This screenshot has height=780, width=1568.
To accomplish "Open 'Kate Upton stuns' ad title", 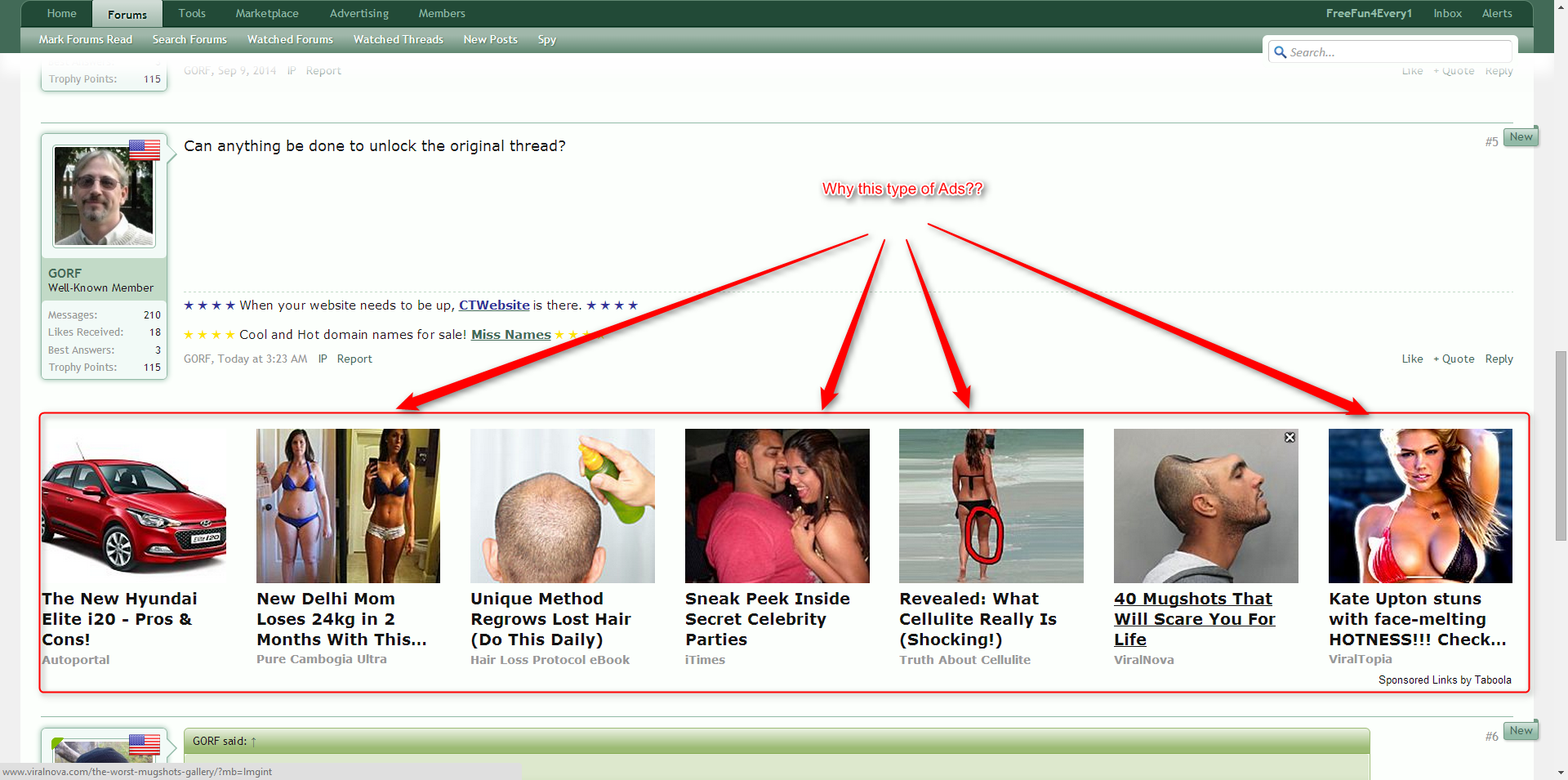I will pyautogui.click(x=1418, y=619).
